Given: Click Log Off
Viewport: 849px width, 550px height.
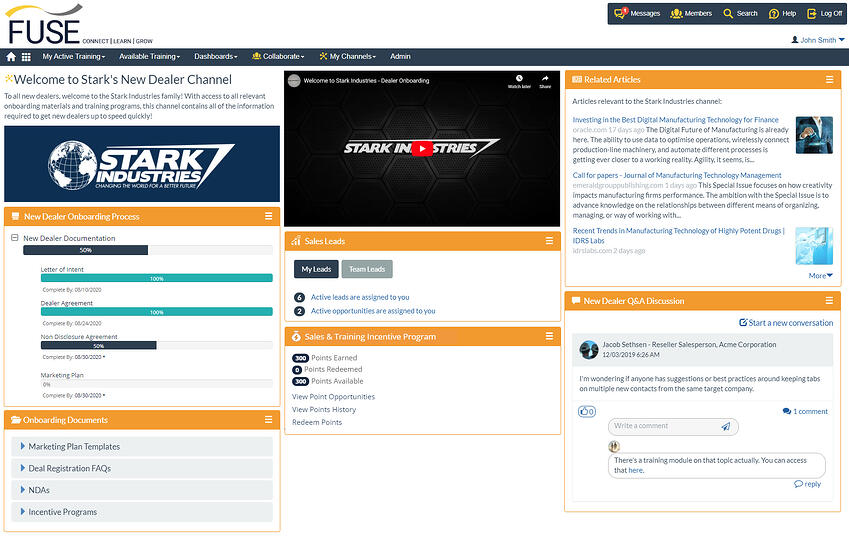Looking at the screenshot, I should pos(825,14).
